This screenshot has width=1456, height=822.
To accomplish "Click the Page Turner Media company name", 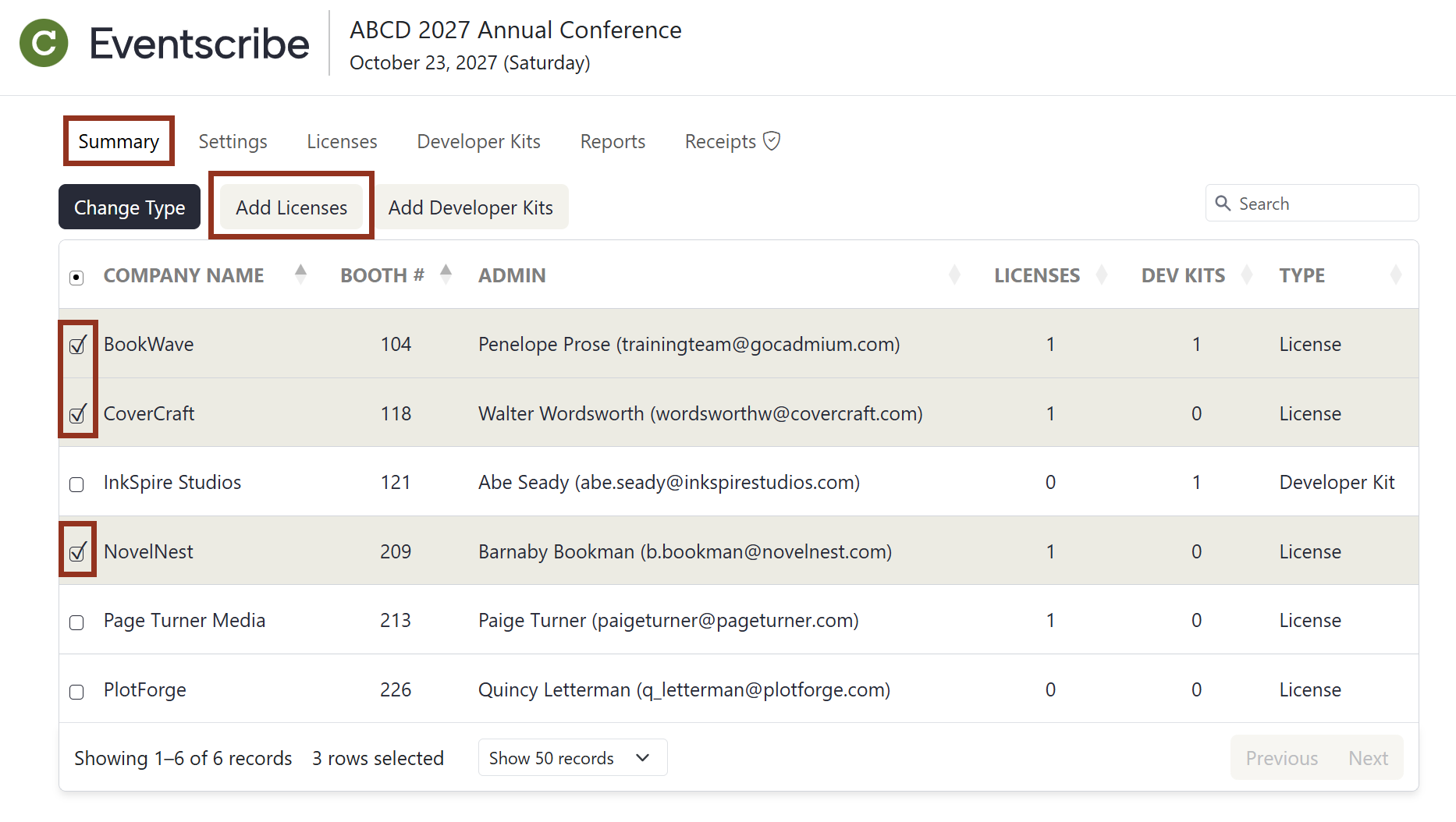I will click(x=184, y=620).
